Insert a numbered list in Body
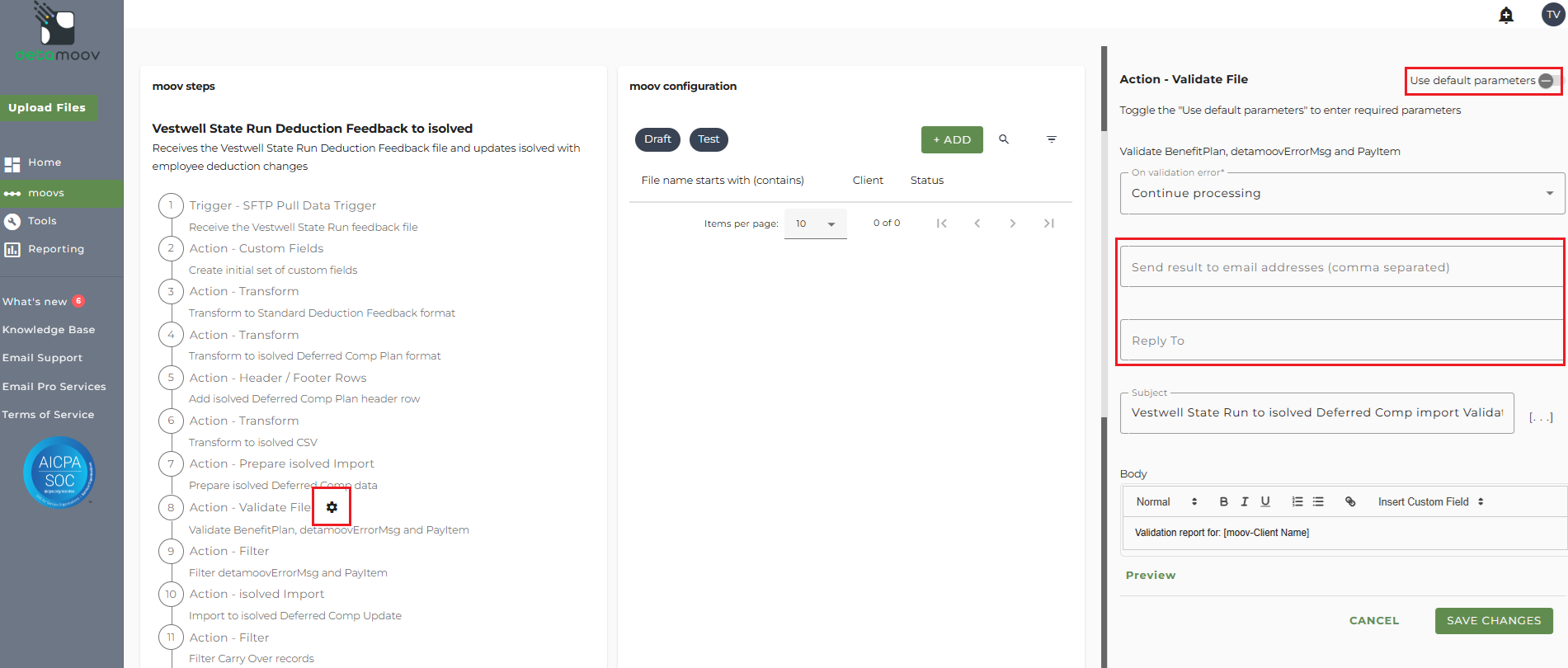The image size is (1568, 668). pos(1297,501)
